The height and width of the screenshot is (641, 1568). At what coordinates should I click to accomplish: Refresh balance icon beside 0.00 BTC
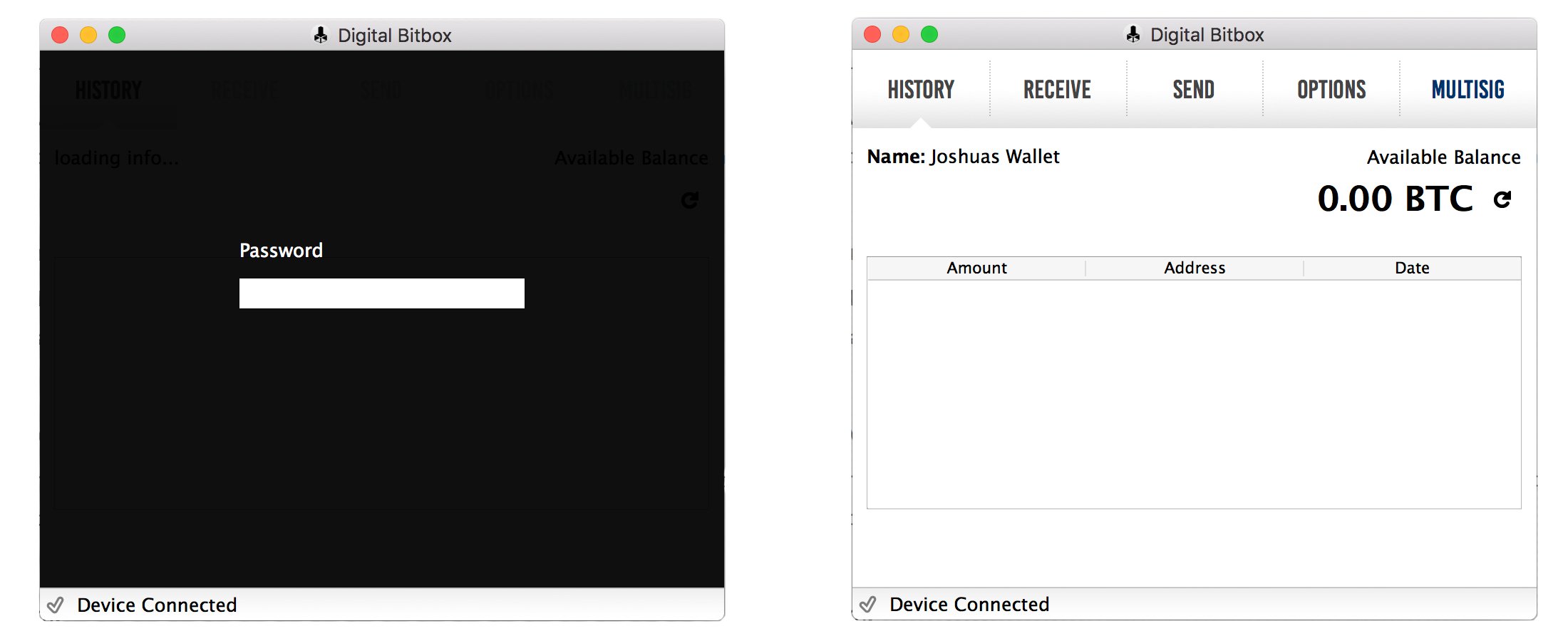click(x=1502, y=199)
